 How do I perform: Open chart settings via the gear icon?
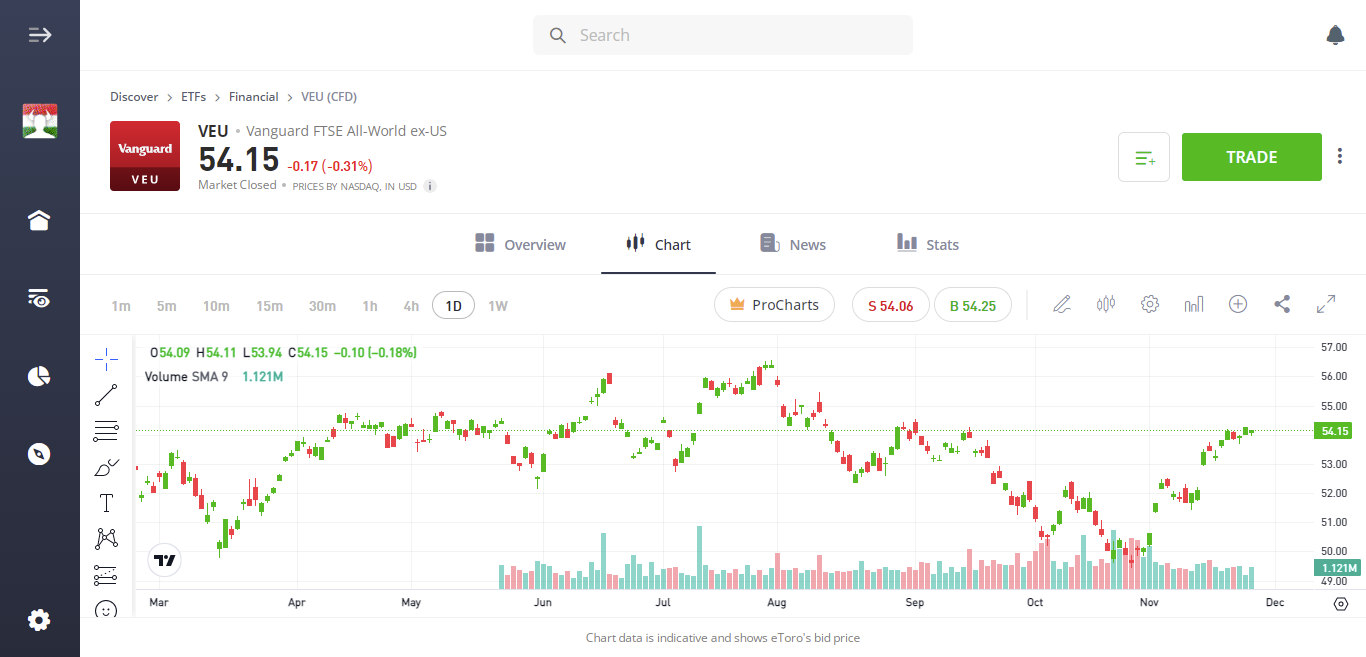pos(1149,304)
